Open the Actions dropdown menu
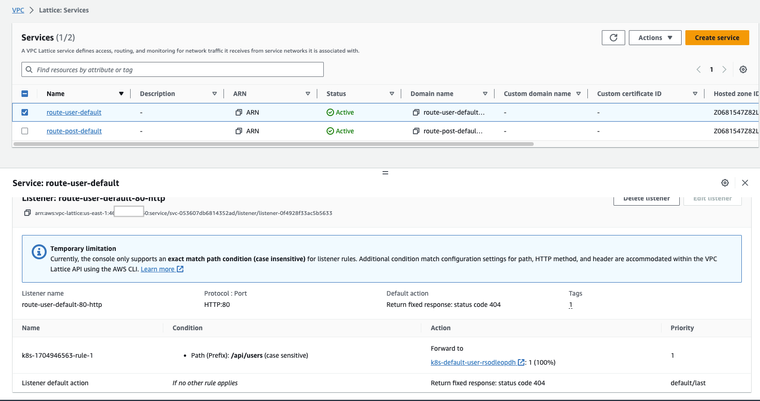This screenshot has width=760, height=401. coord(655,38)
